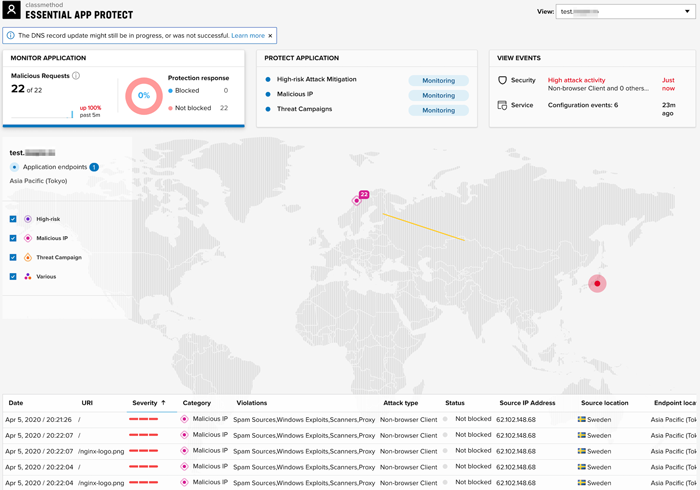Viewport: 700px width, 490px height.
Task: Uncheck the Malicious IP map filter
Action: pos(13,238)
